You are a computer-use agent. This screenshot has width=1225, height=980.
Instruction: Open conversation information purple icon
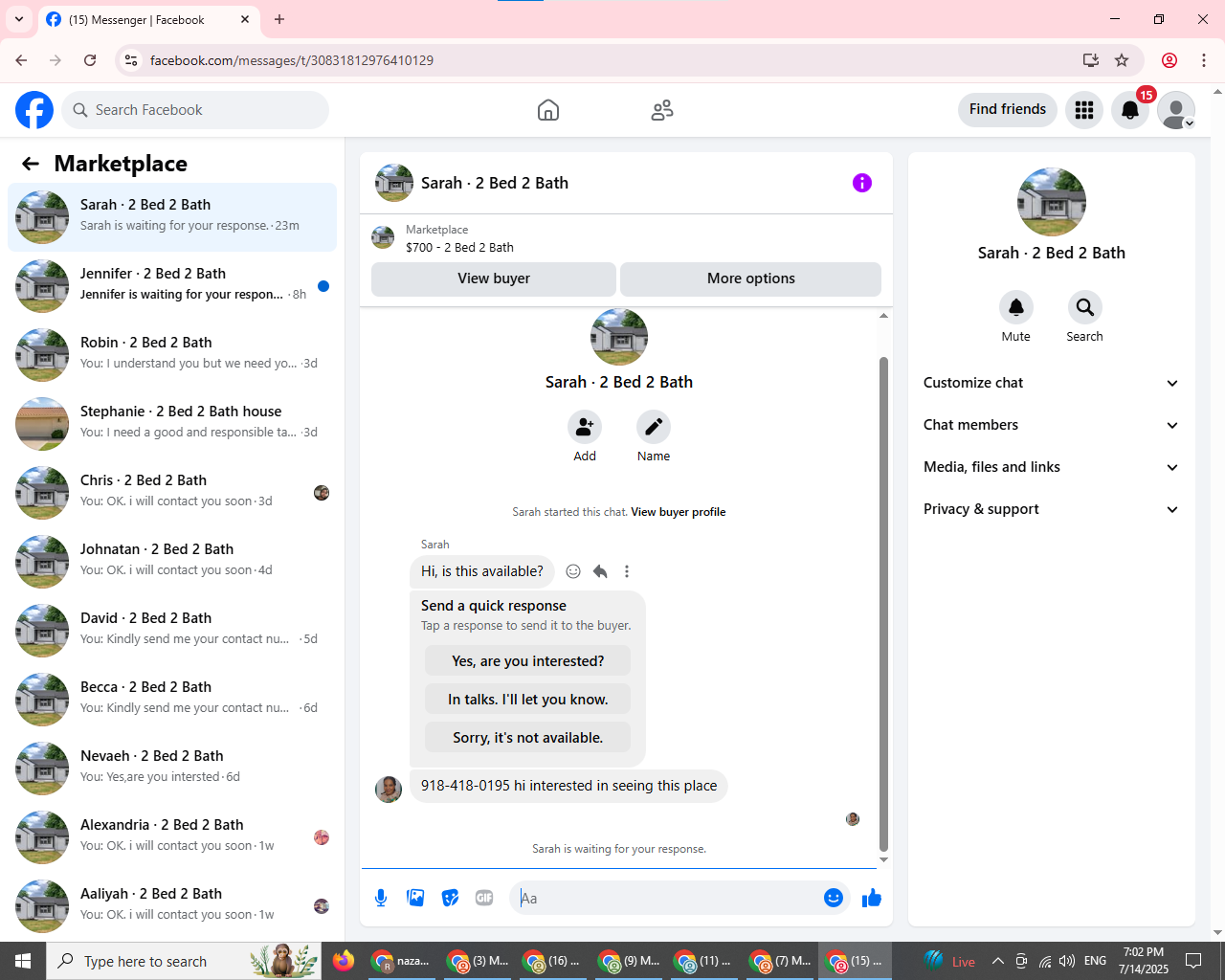point(862,183)
